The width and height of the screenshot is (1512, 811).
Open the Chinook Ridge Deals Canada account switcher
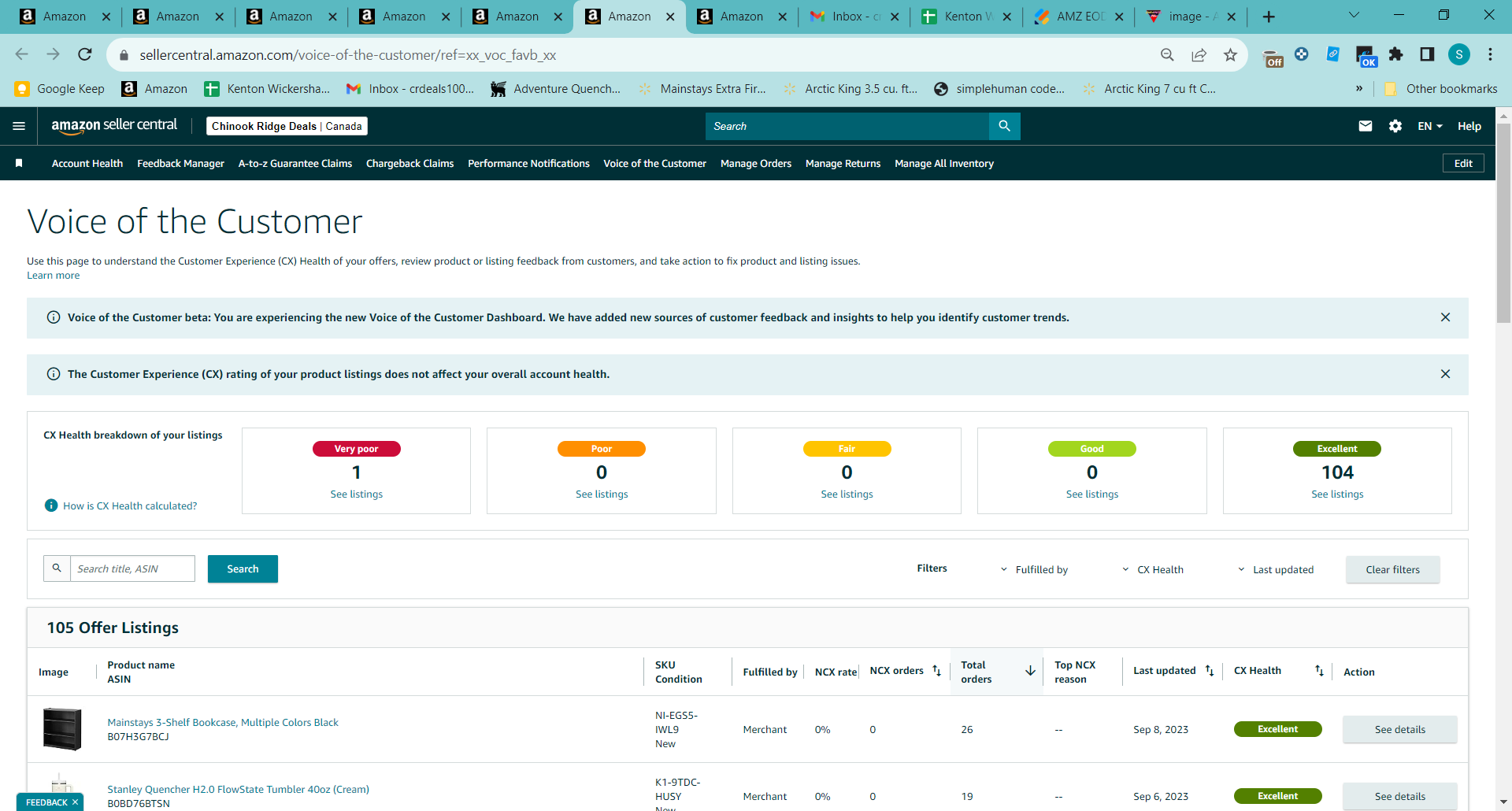pyautogui.click(x=287, y=126)
